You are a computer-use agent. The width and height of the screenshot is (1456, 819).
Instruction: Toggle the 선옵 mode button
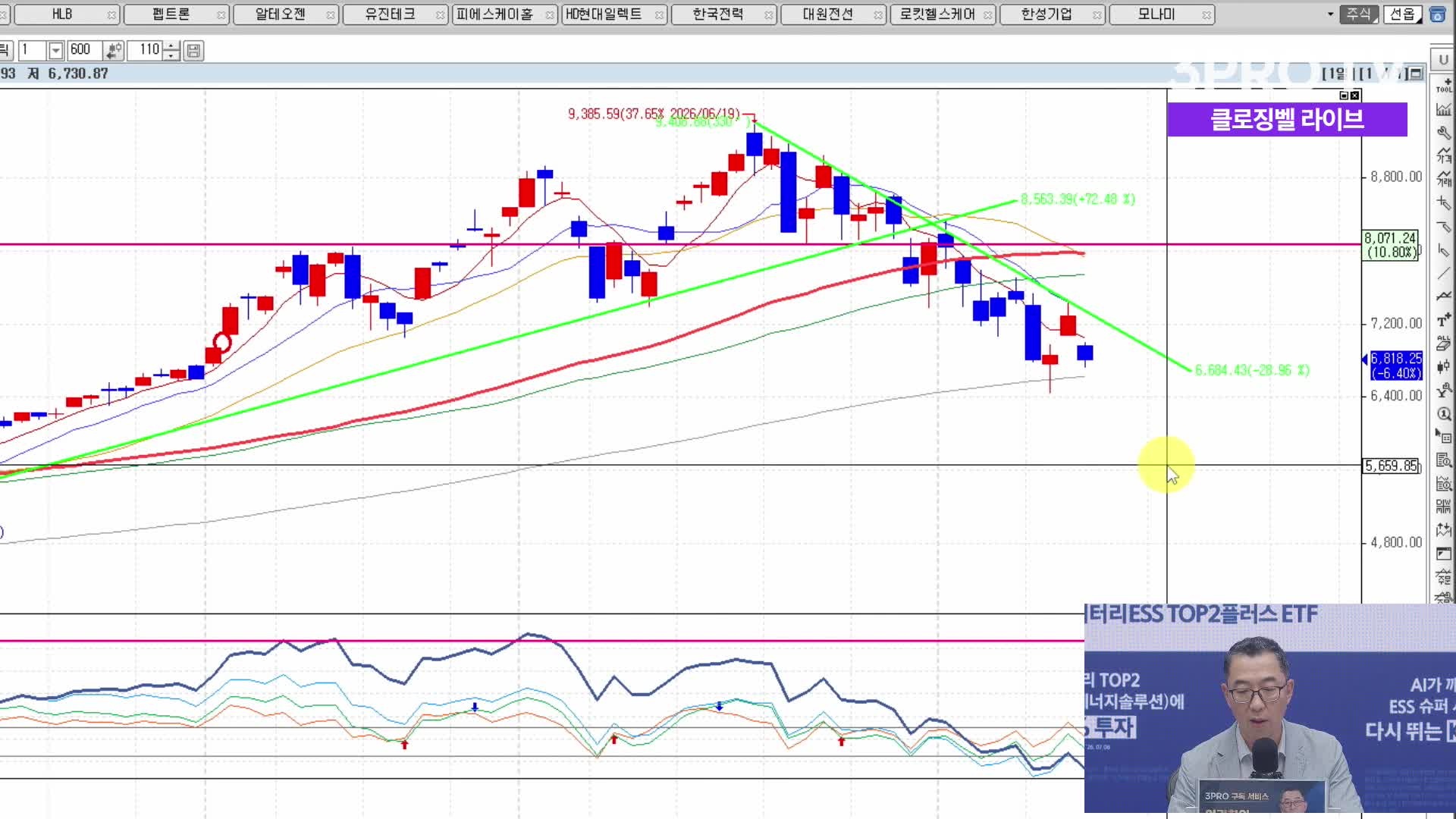[1403, 14]
